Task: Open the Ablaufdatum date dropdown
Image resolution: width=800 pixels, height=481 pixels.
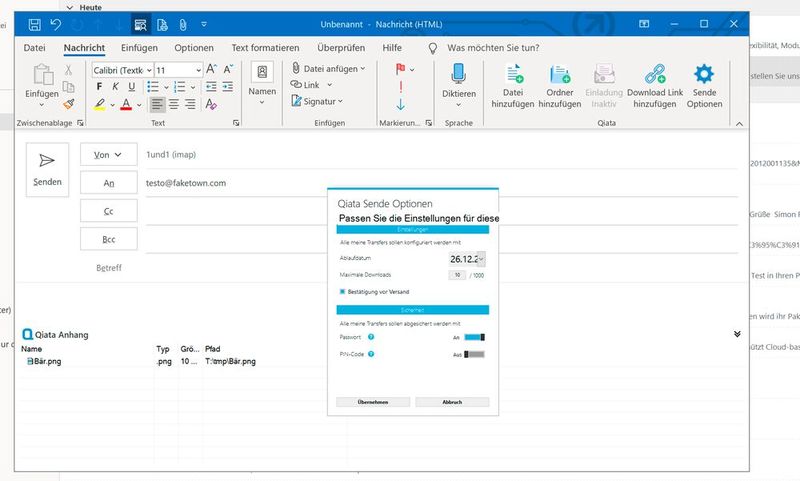Action: coord(480,259)
